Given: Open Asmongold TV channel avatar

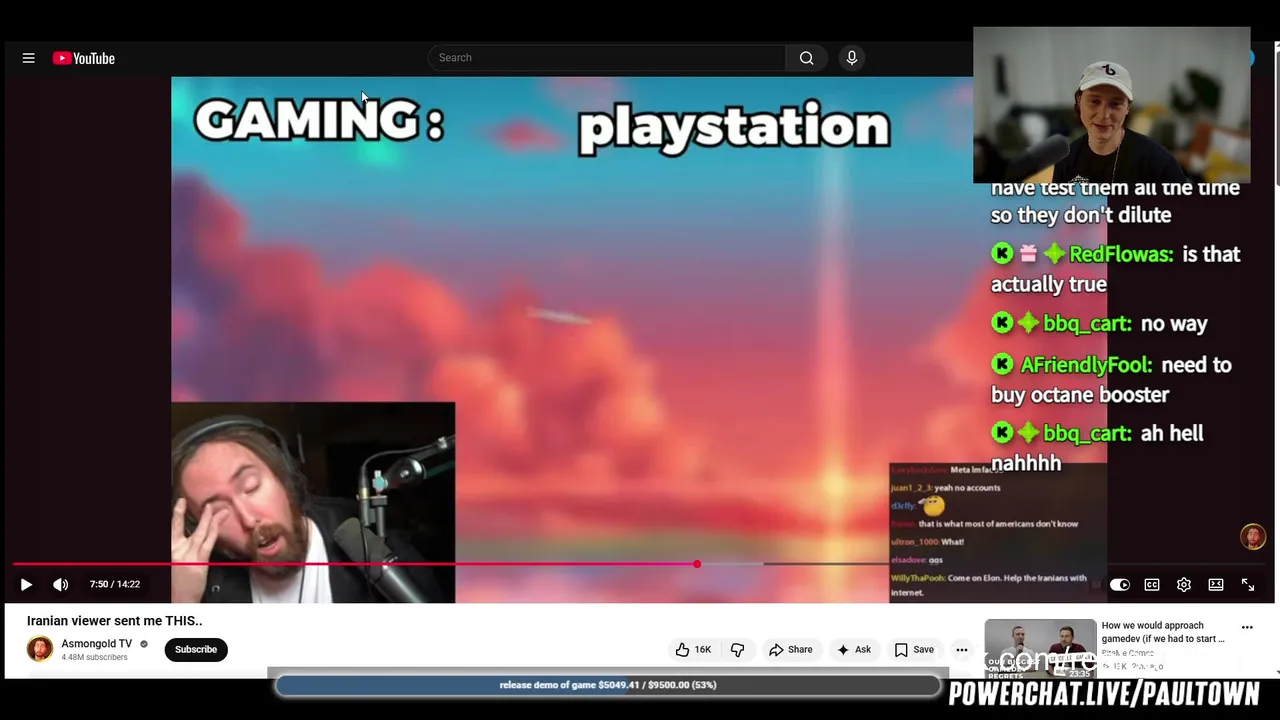Looking at the screenshot, I should tap(40, 649).
